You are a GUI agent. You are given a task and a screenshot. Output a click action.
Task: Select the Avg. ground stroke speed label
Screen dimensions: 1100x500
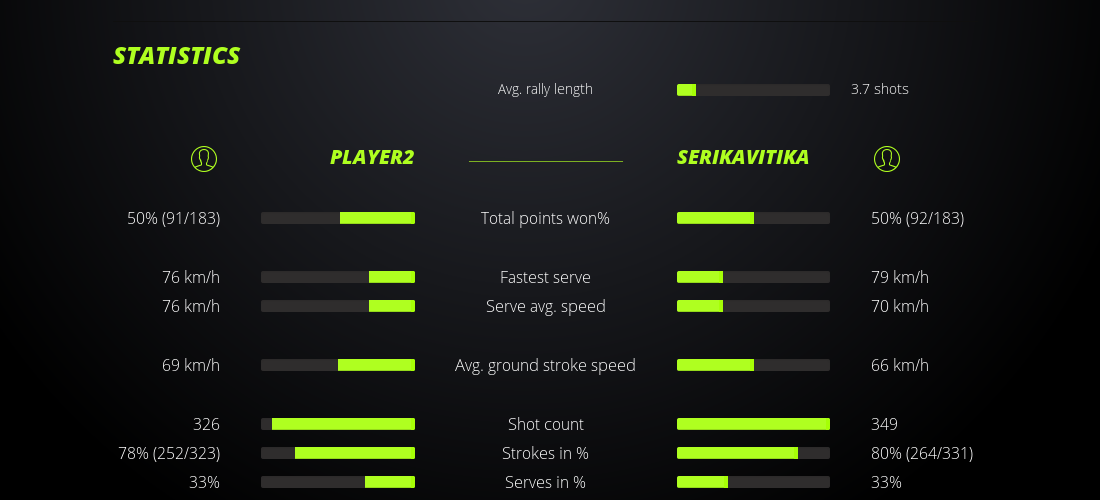tap(545, 365)
